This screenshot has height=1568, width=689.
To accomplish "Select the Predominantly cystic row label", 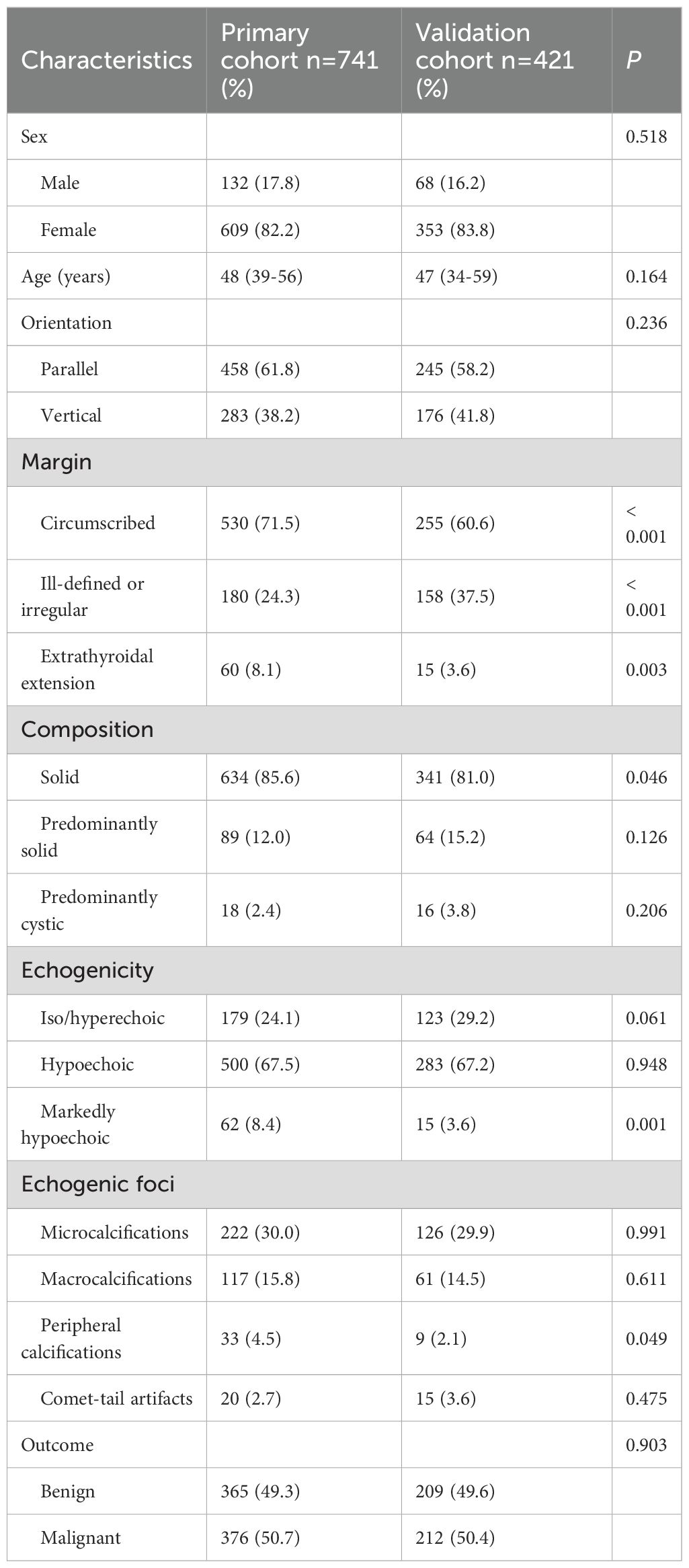I will (89, 910).
